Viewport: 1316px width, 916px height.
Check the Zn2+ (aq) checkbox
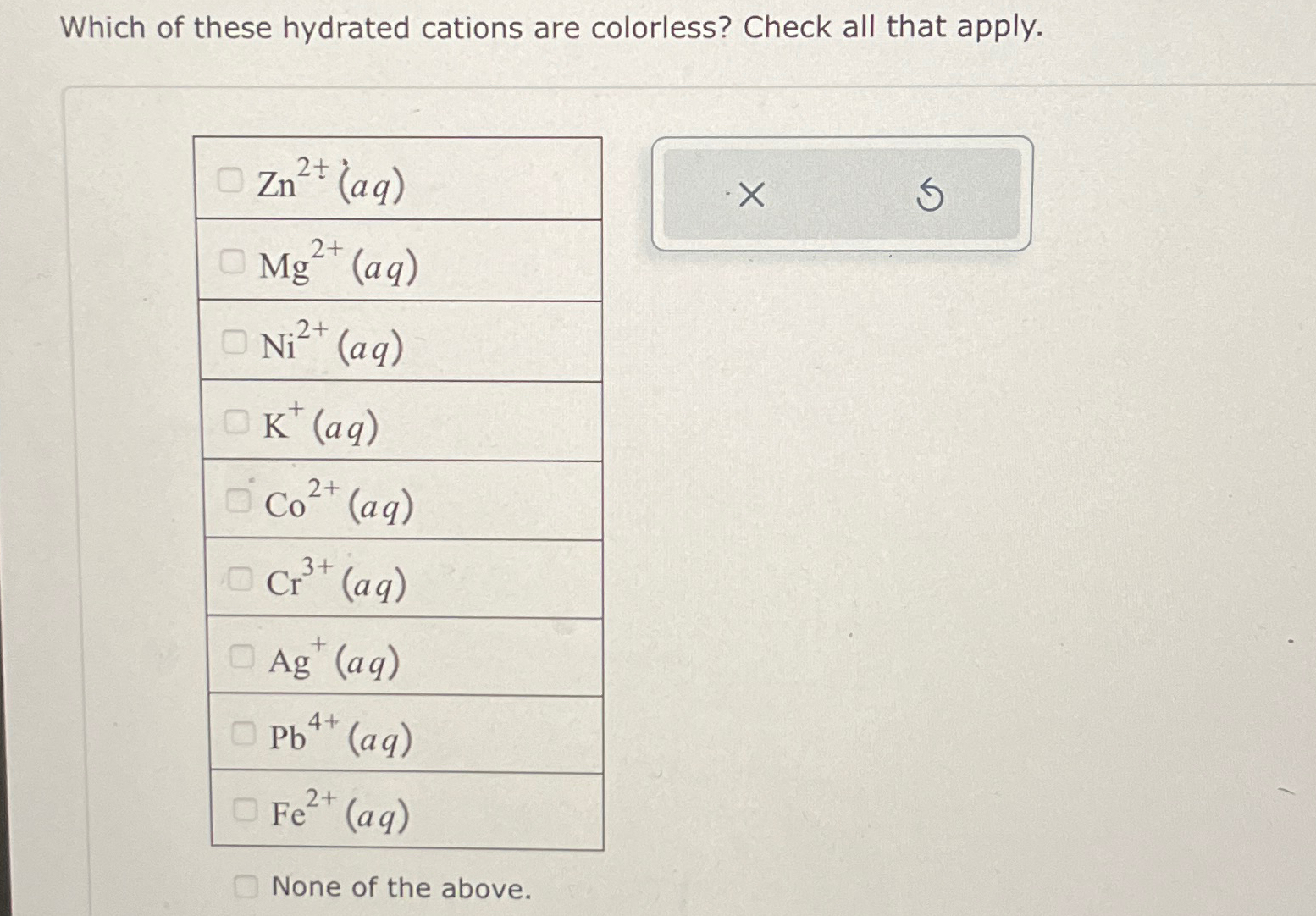click(229, 180)
